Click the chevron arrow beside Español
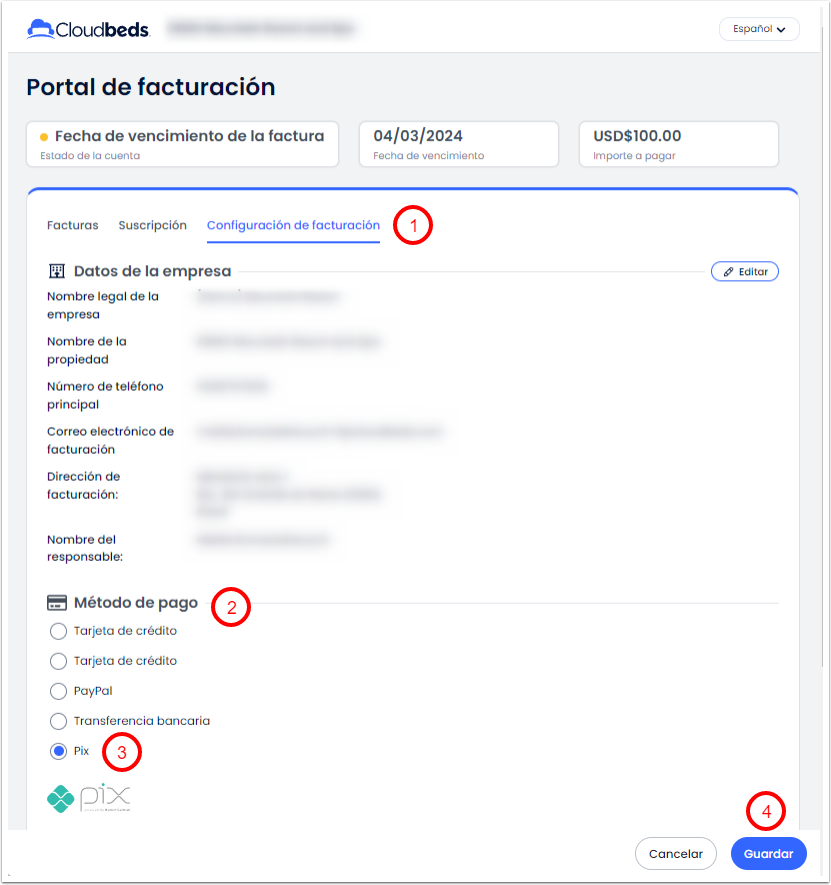831x885 pixels. pyautogui.click(x=781, y=30)
